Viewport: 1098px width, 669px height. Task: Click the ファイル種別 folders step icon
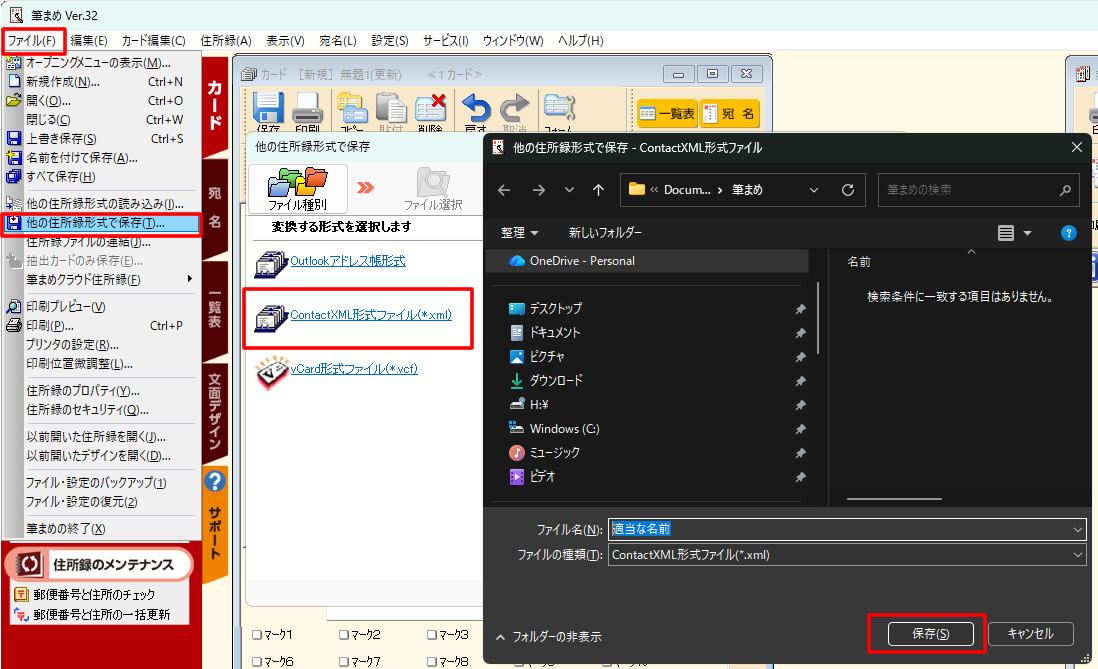[x=297, y=185]
